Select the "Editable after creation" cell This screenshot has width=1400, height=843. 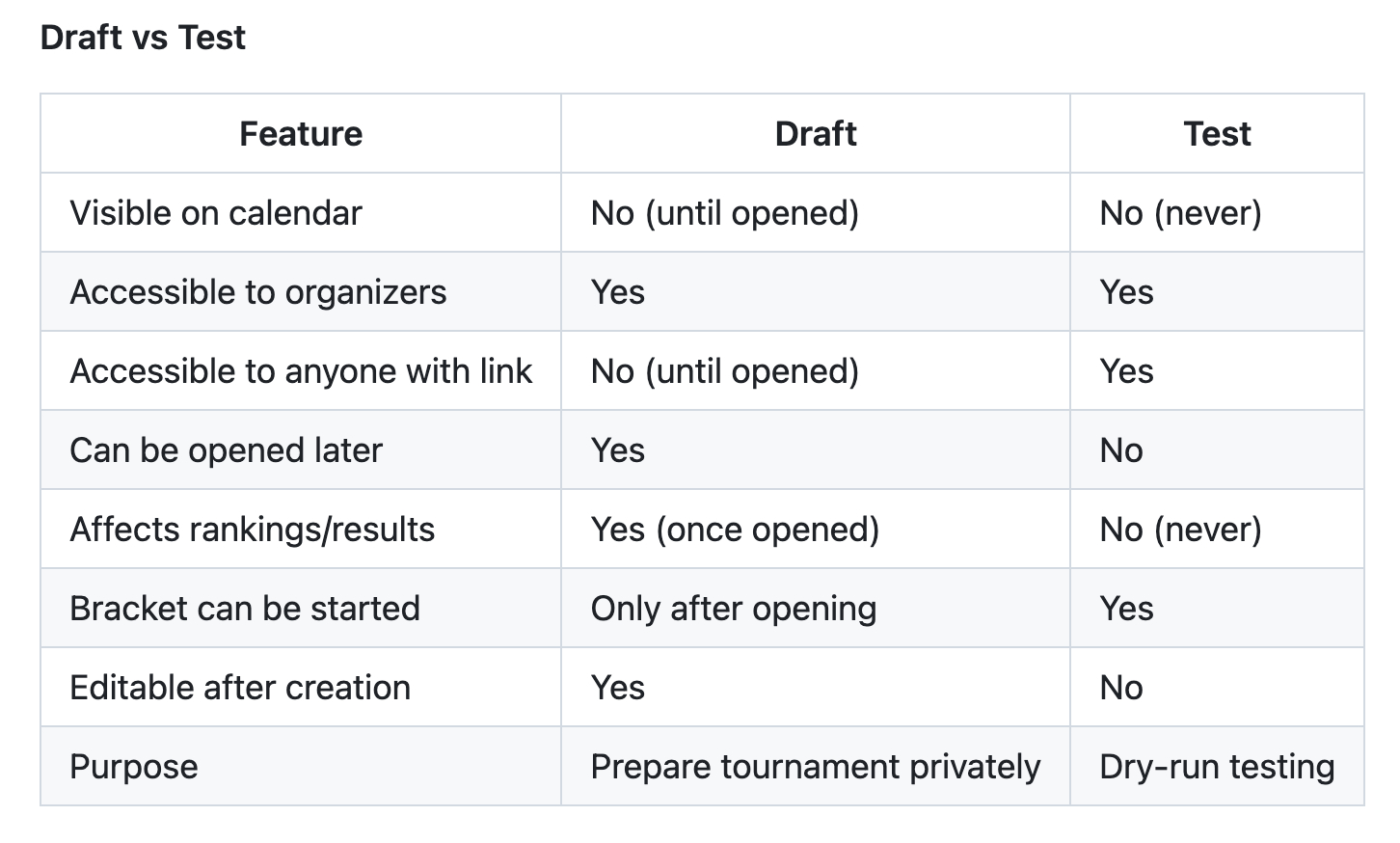(240, 688)
